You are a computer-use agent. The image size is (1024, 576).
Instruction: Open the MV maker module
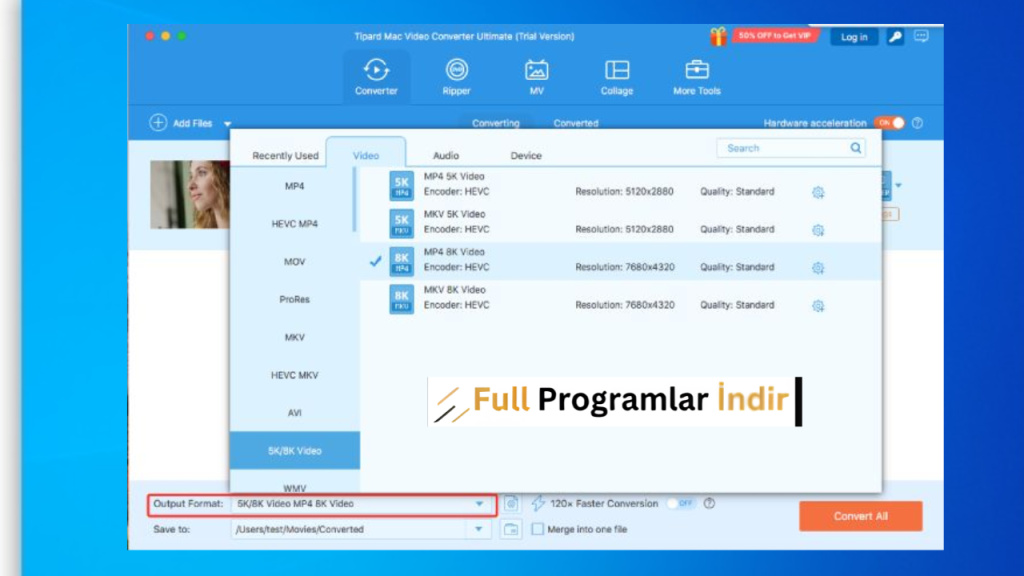(536, 77)
